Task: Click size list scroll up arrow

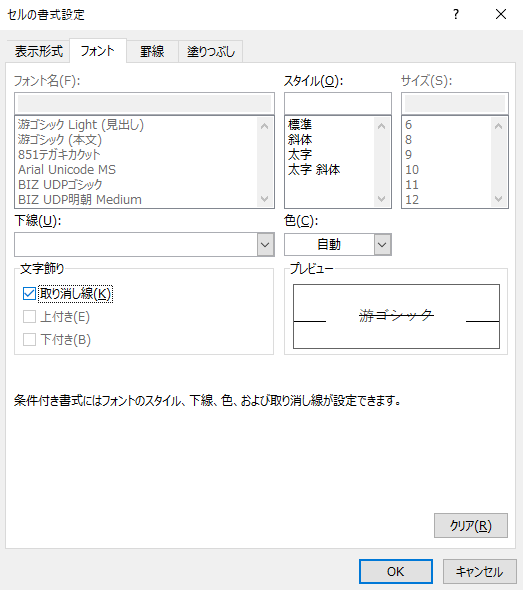Action: coord(499,126)
